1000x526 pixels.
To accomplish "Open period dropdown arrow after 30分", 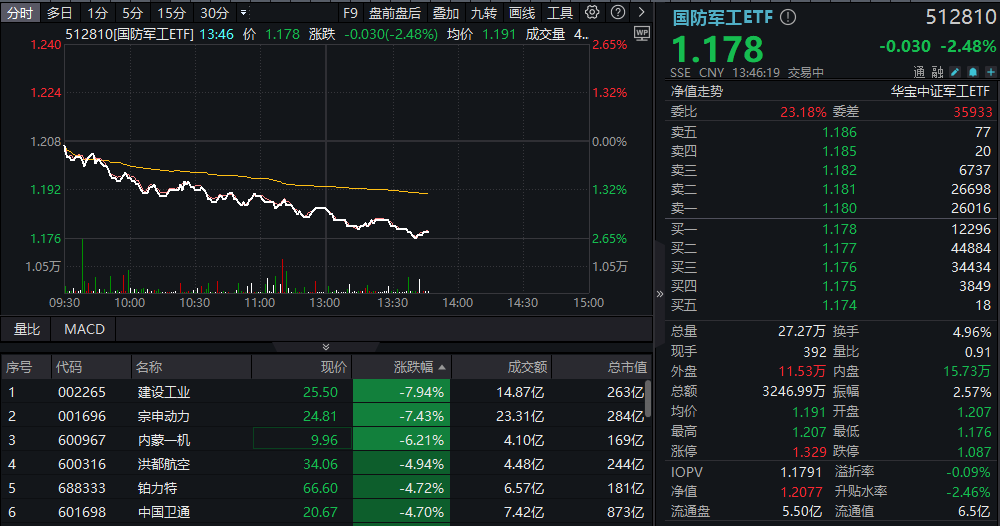I will [x=243, y=13].
